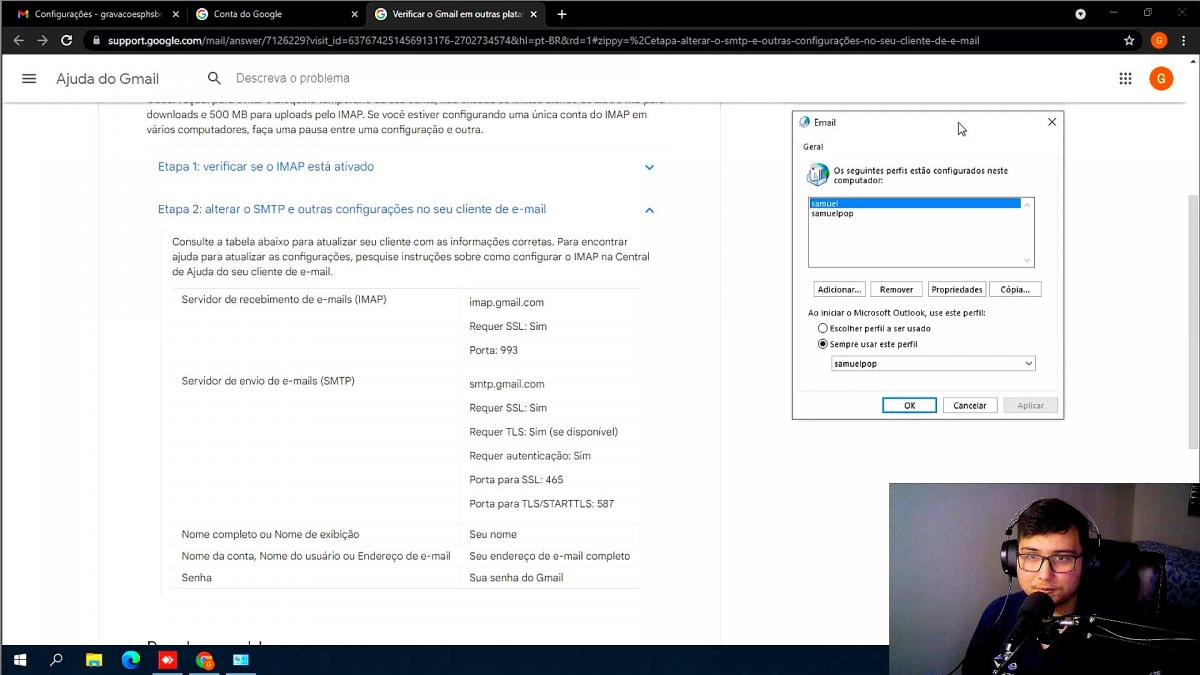The width and height of the screenshot is (1200, 675).
Task: Go forward with the browser forward arrow
Action: (42, 40)
